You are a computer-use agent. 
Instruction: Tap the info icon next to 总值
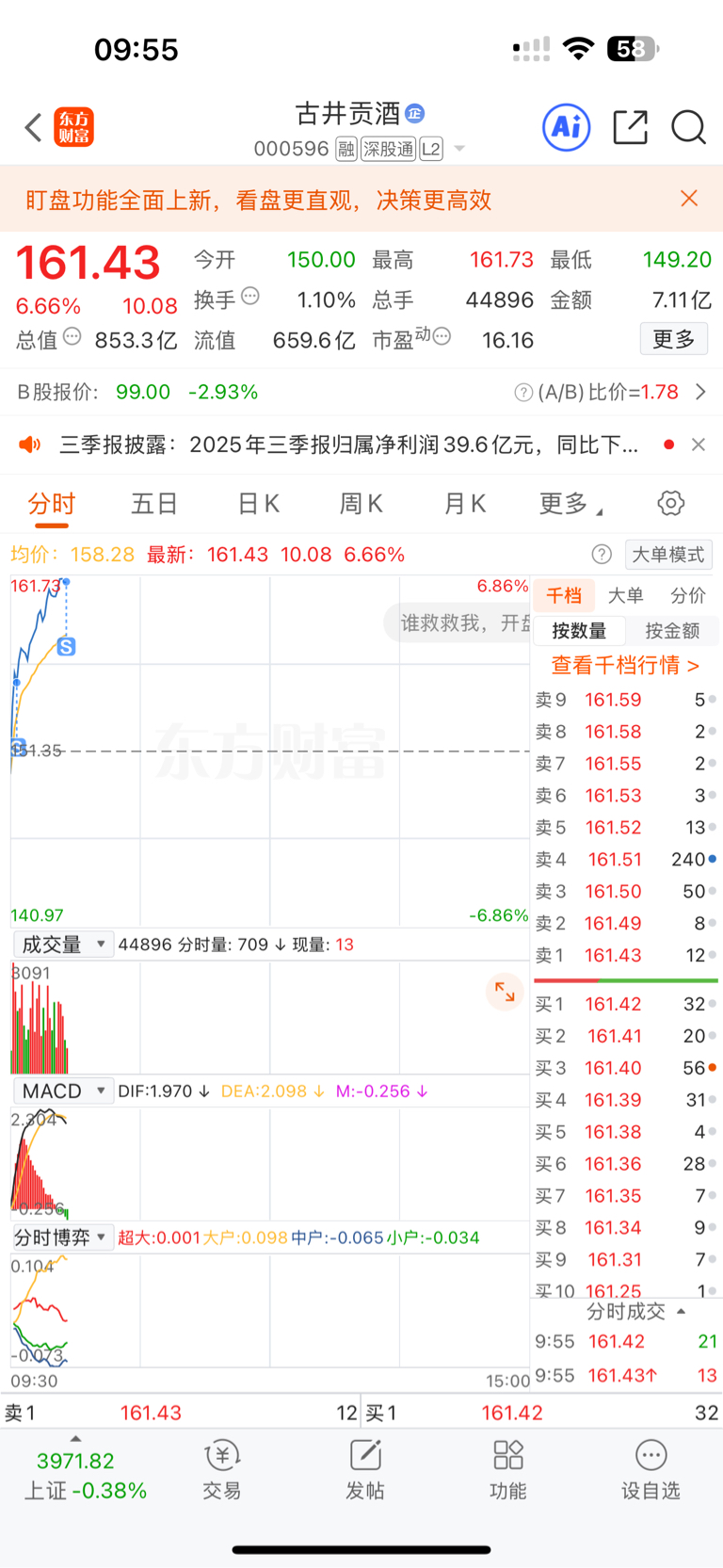click(x=72, y=336)
